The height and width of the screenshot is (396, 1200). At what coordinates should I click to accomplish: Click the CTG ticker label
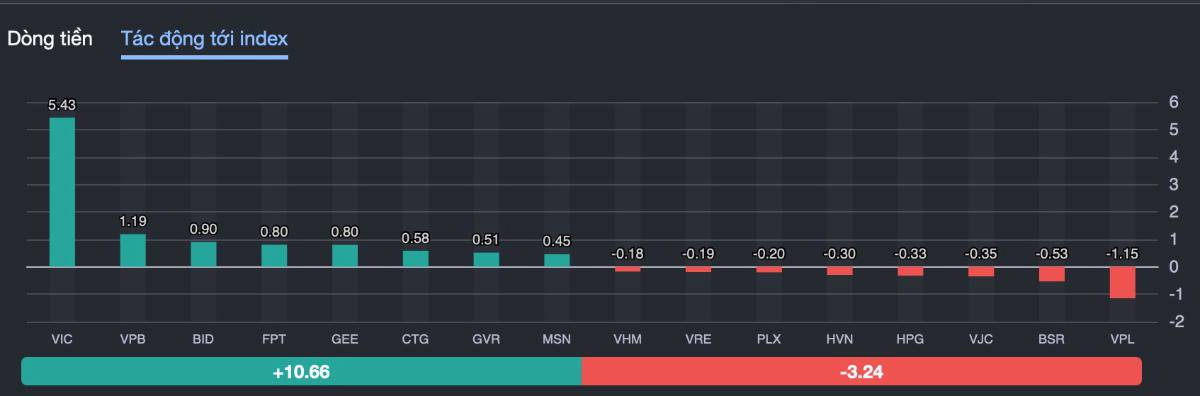click(416, 340)
